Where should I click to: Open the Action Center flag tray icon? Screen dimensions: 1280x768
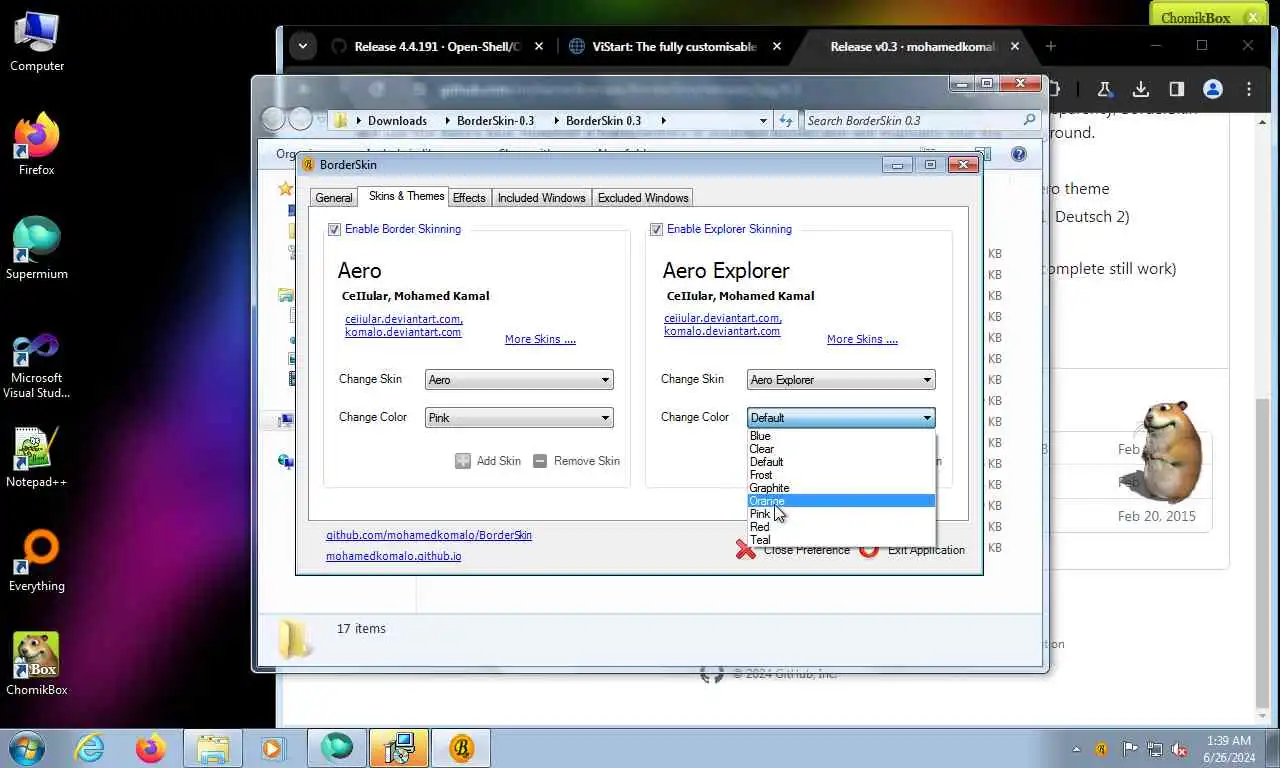click(1129, 748)
